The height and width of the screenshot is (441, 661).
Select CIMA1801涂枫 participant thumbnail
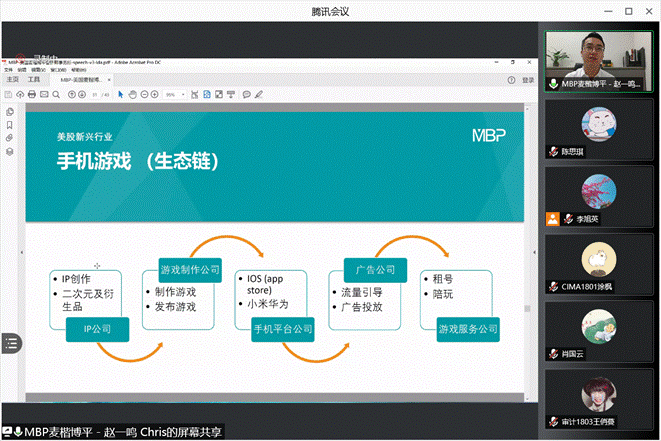tap(599, 263)
